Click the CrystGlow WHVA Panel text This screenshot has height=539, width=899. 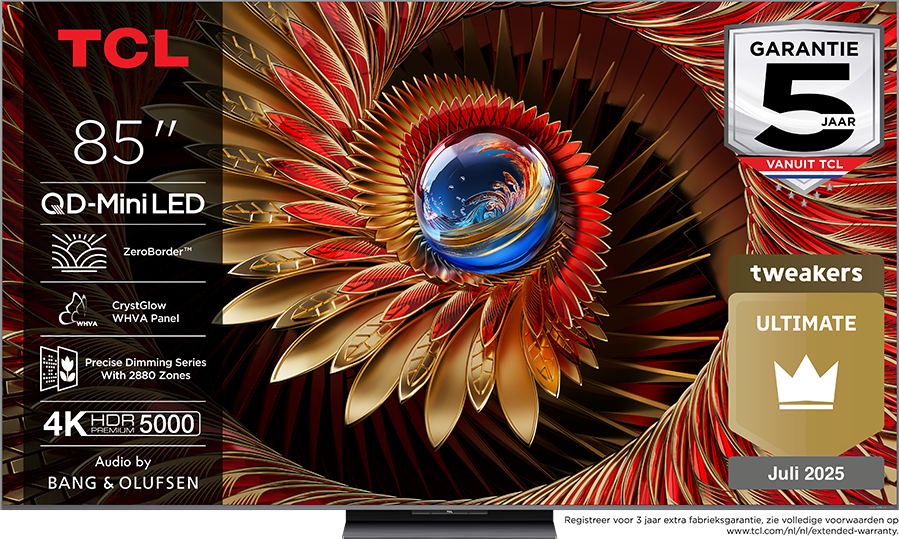[146, 312]
